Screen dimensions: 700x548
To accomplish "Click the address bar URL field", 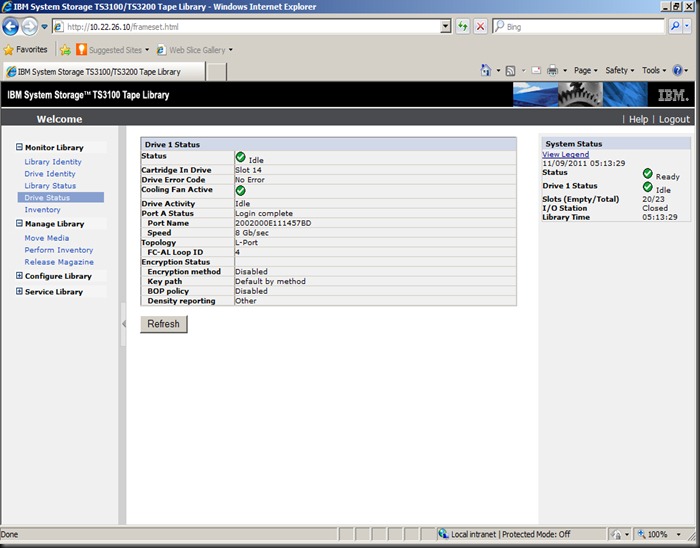I will (252, 27).
